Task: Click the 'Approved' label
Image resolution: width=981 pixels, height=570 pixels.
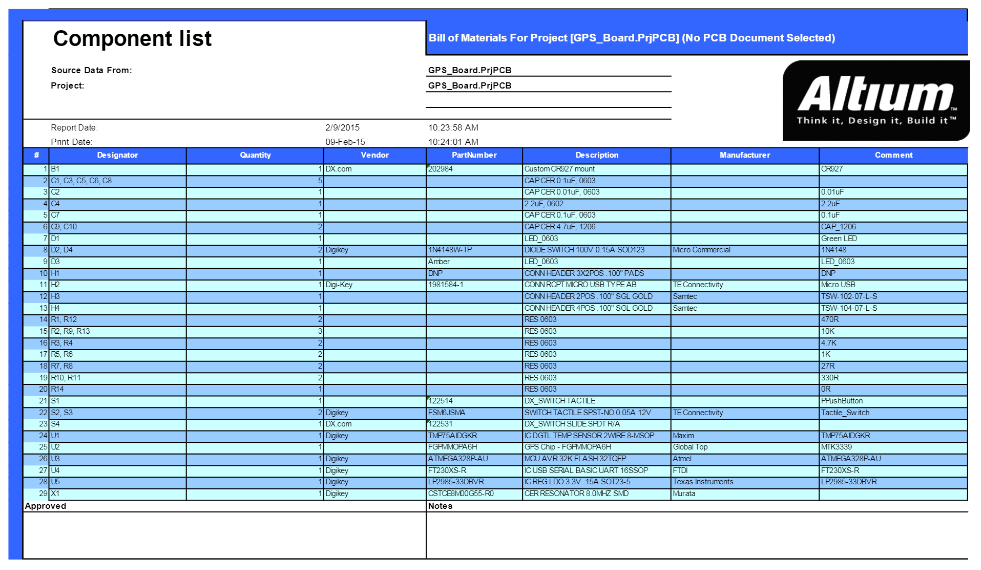Action: click(x=45, y=506)
